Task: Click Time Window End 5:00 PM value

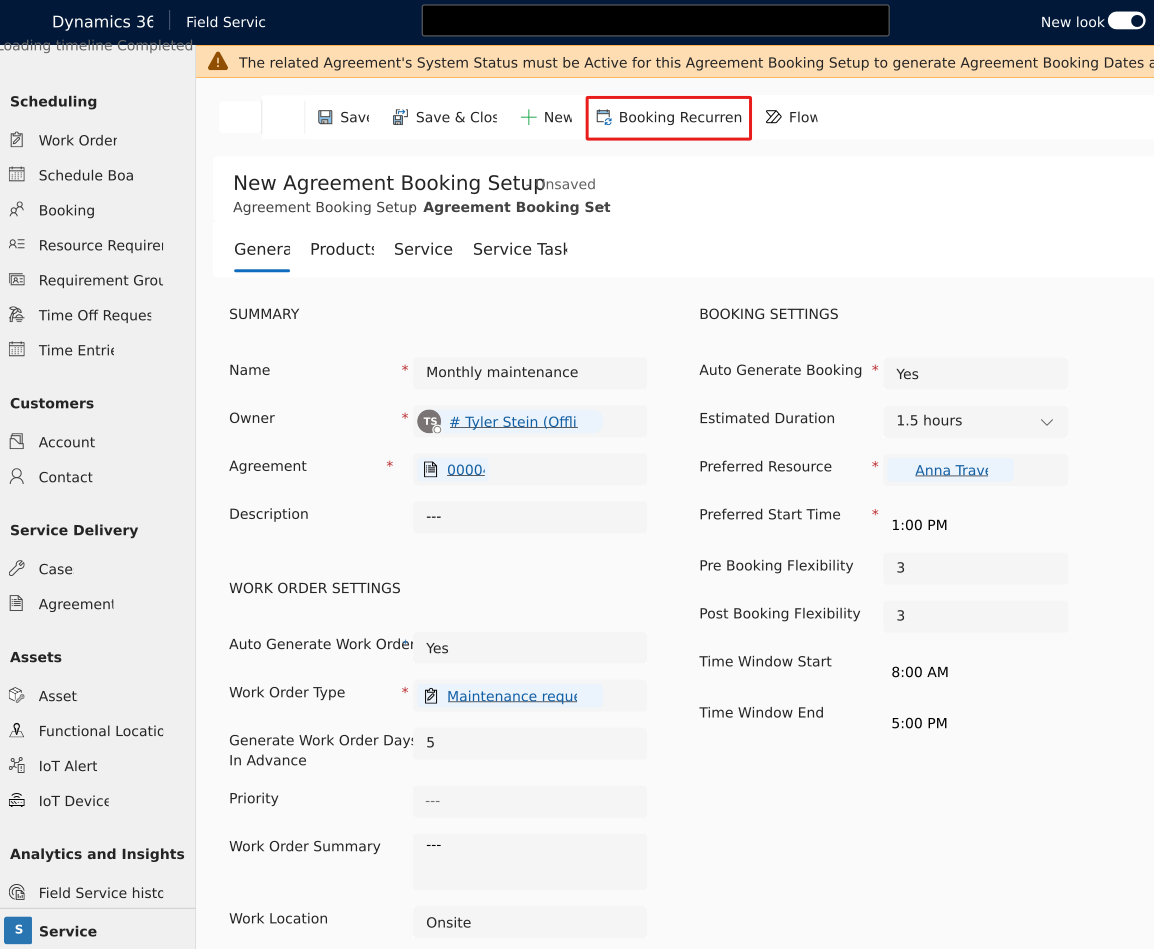Action: 919,723
